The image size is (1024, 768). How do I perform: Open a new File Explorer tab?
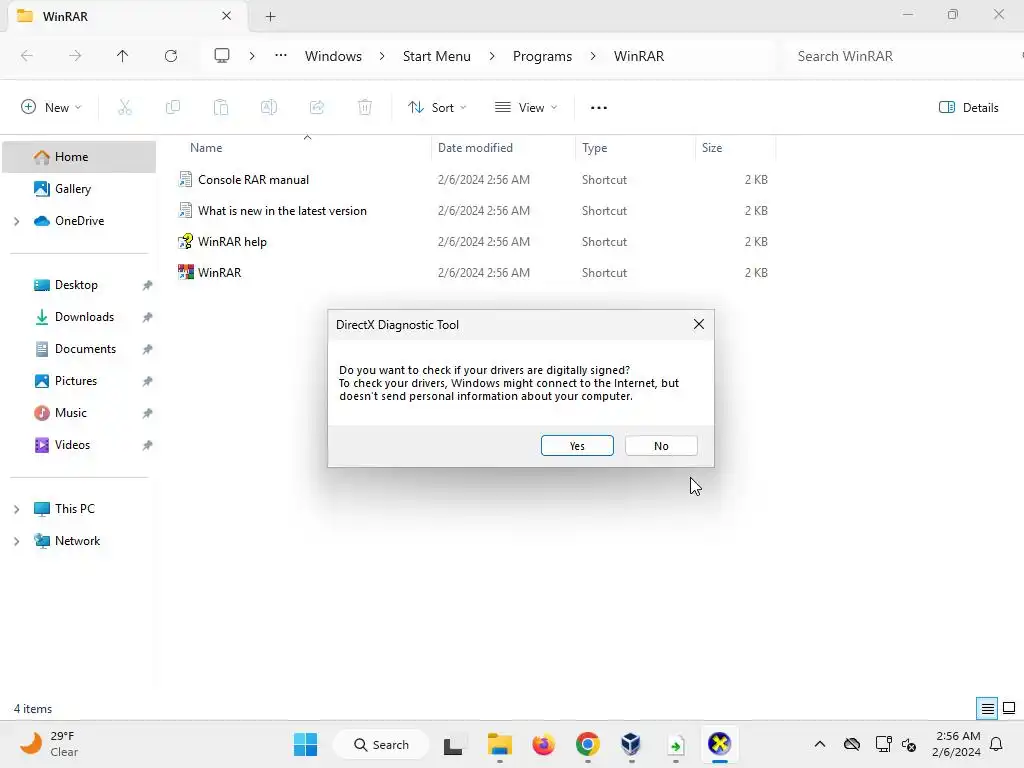coord(270,16)
